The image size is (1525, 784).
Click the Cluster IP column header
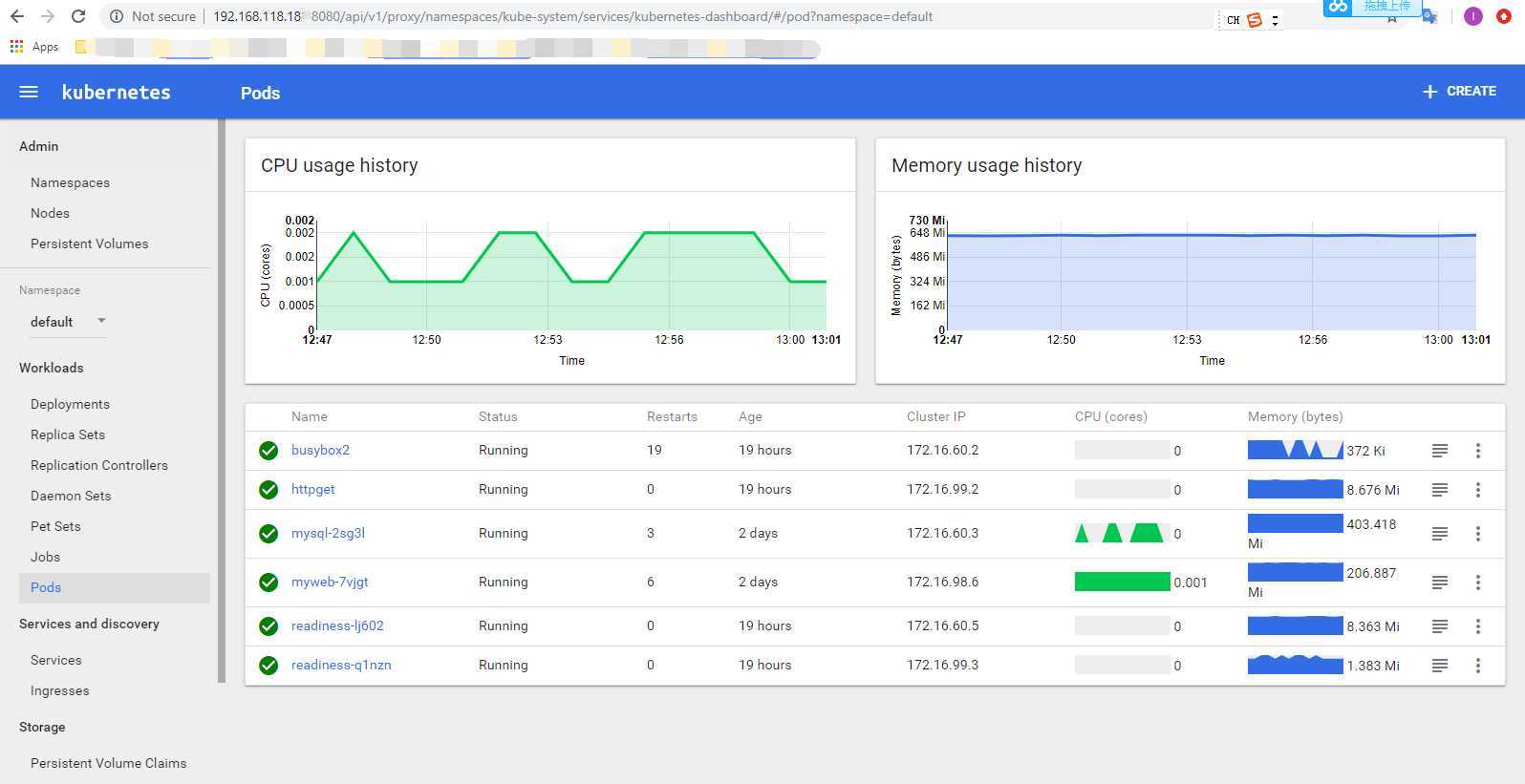pyautogui.click(x=935, y=416)
